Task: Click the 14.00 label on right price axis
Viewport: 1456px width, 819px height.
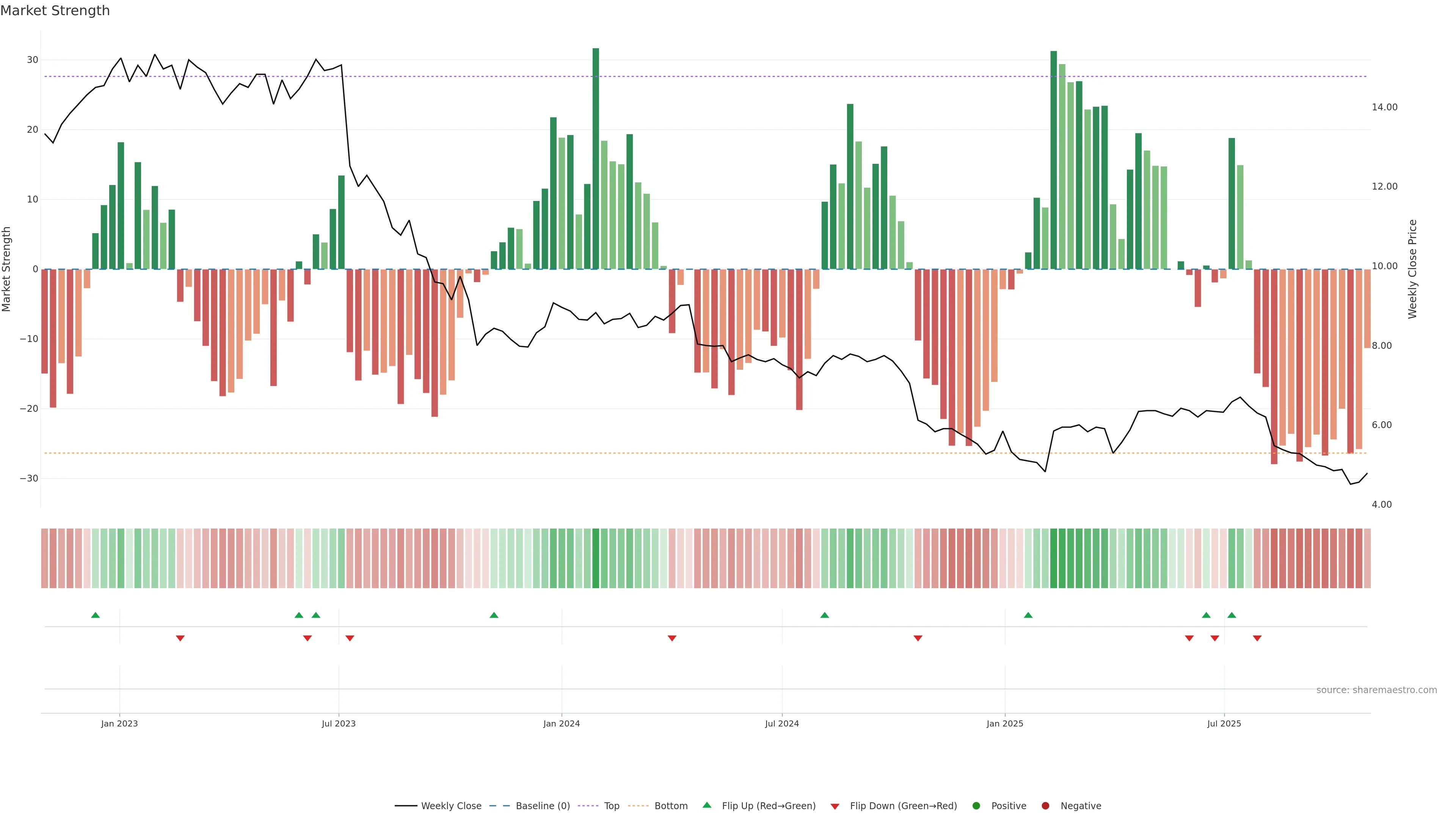Action: coord(1384,107)
